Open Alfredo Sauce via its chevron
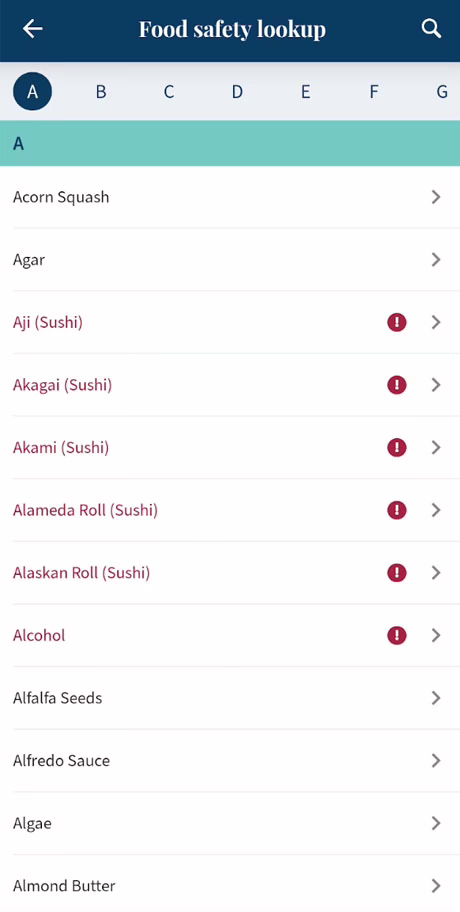Image resolution: width=460 pixels, height=912 pixels. (x=436, y=761)
